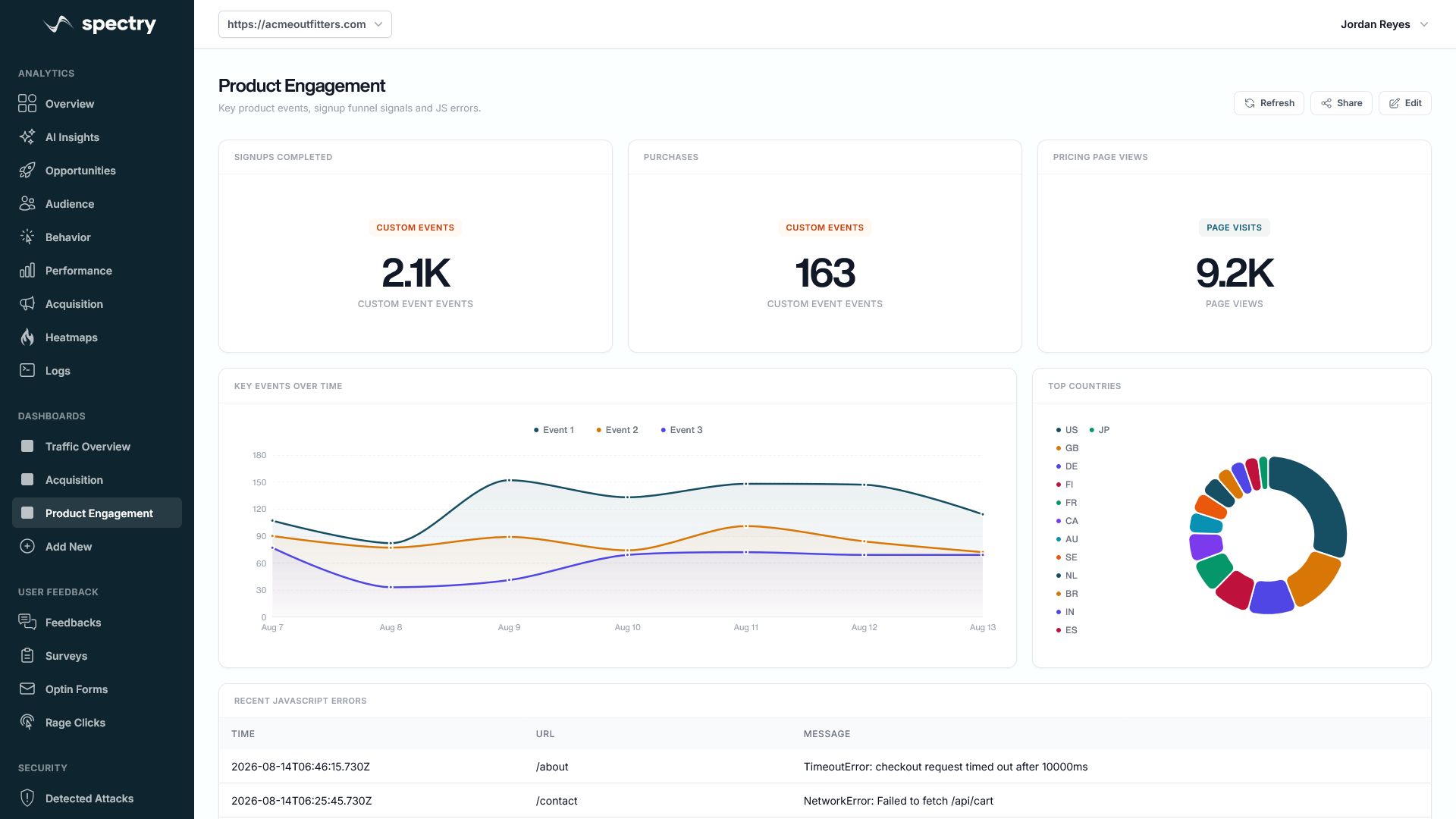The width and height of the screenshot is (1456, 819).
Task: Click the Detected Attacks shield icon
Action: 27,799
